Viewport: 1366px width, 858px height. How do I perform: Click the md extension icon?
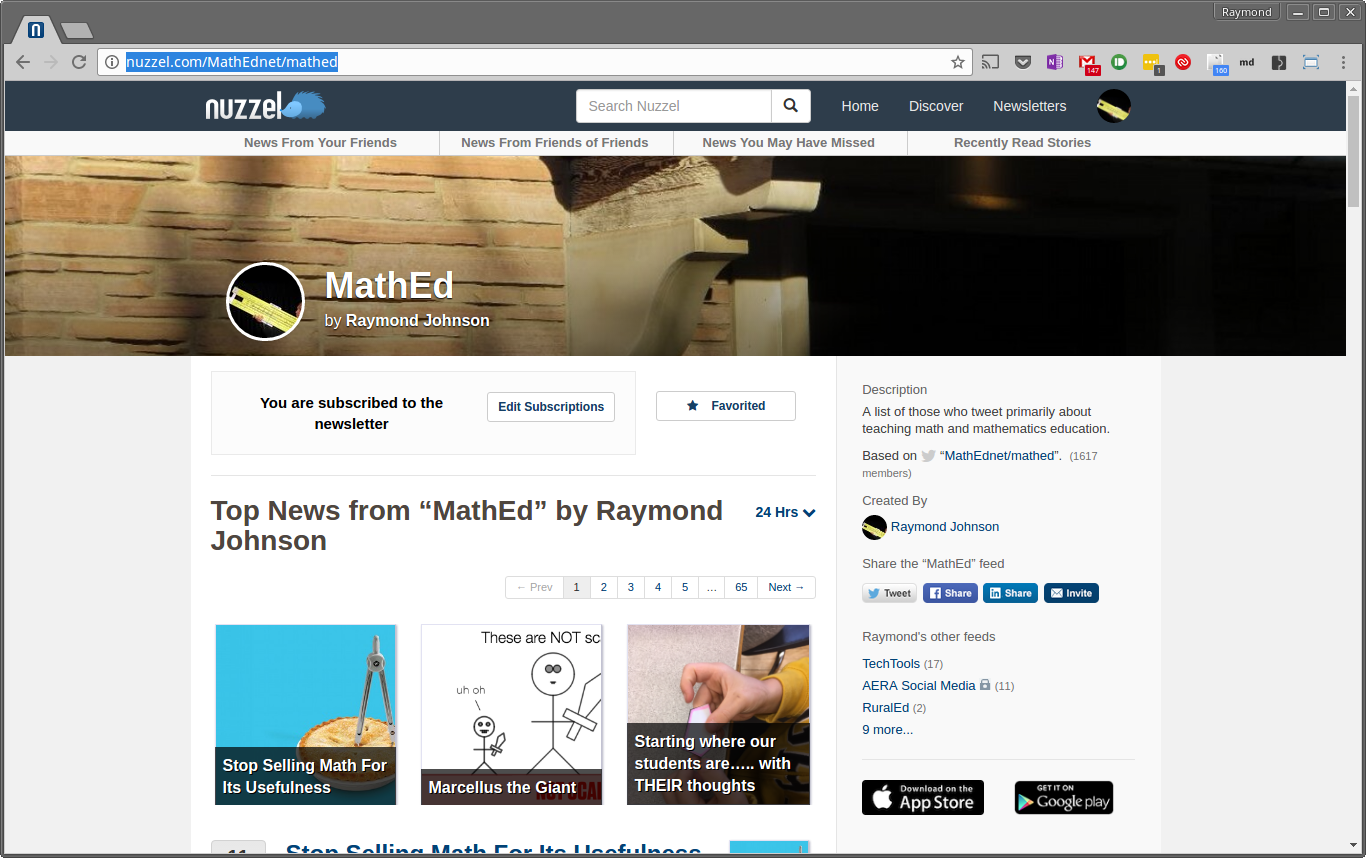point(1247,62)
